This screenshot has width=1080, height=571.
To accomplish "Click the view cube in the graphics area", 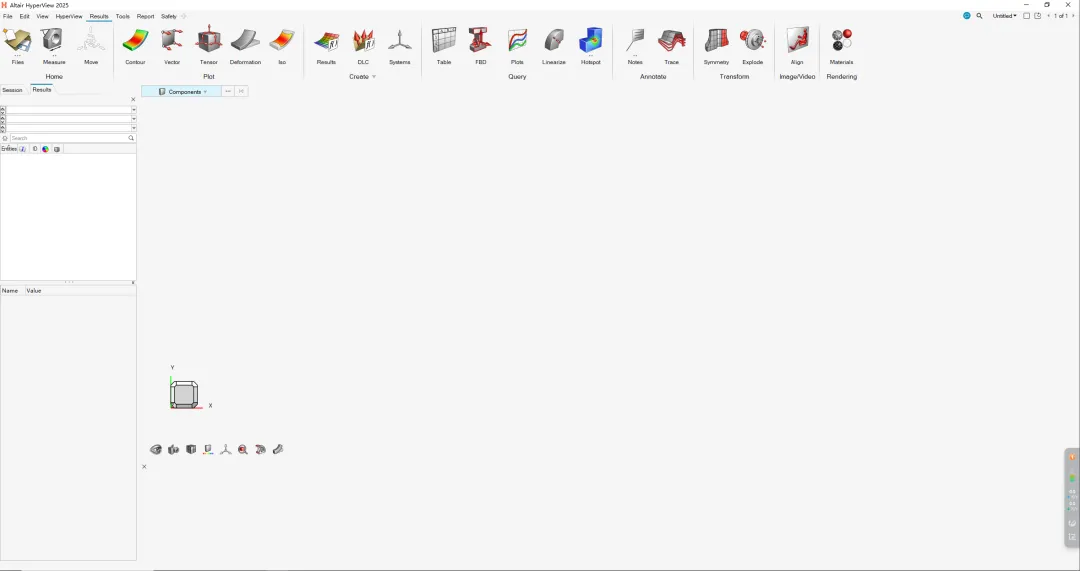I will pyautogui.click(x=184, y=395).
